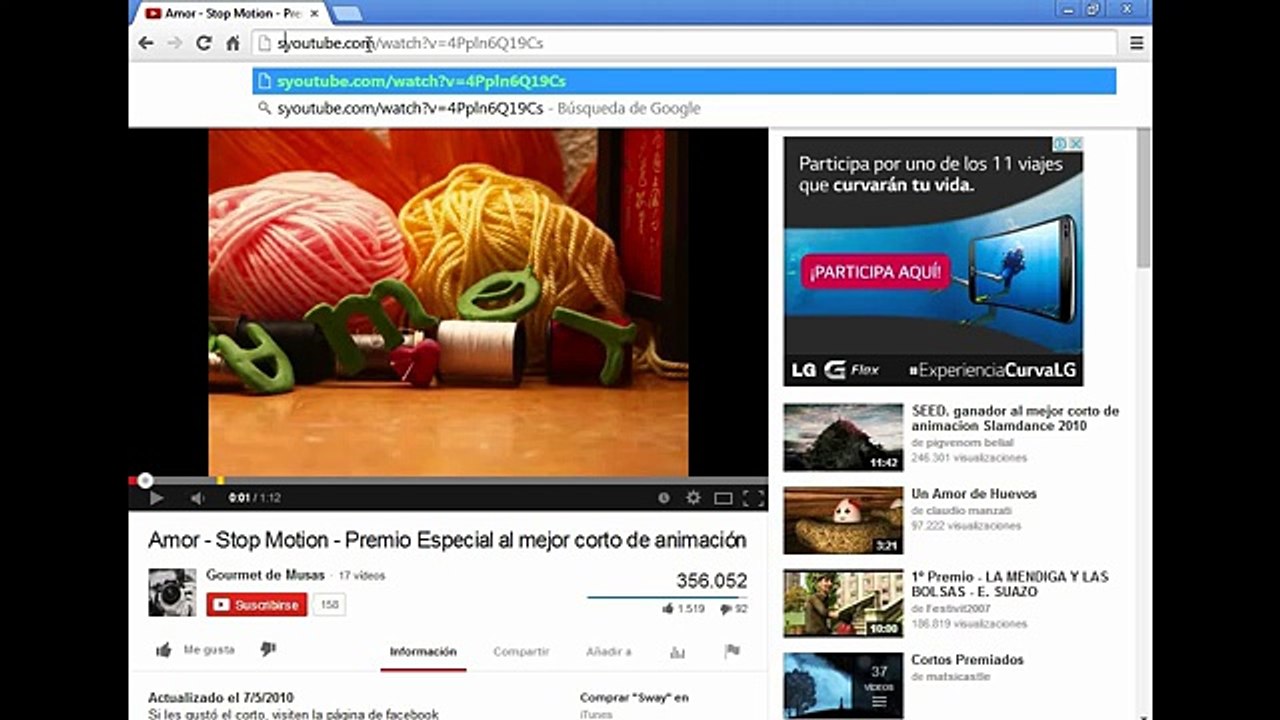Play the video with play button
This screenshot has height=720, width=1280.
pos(156,498)
